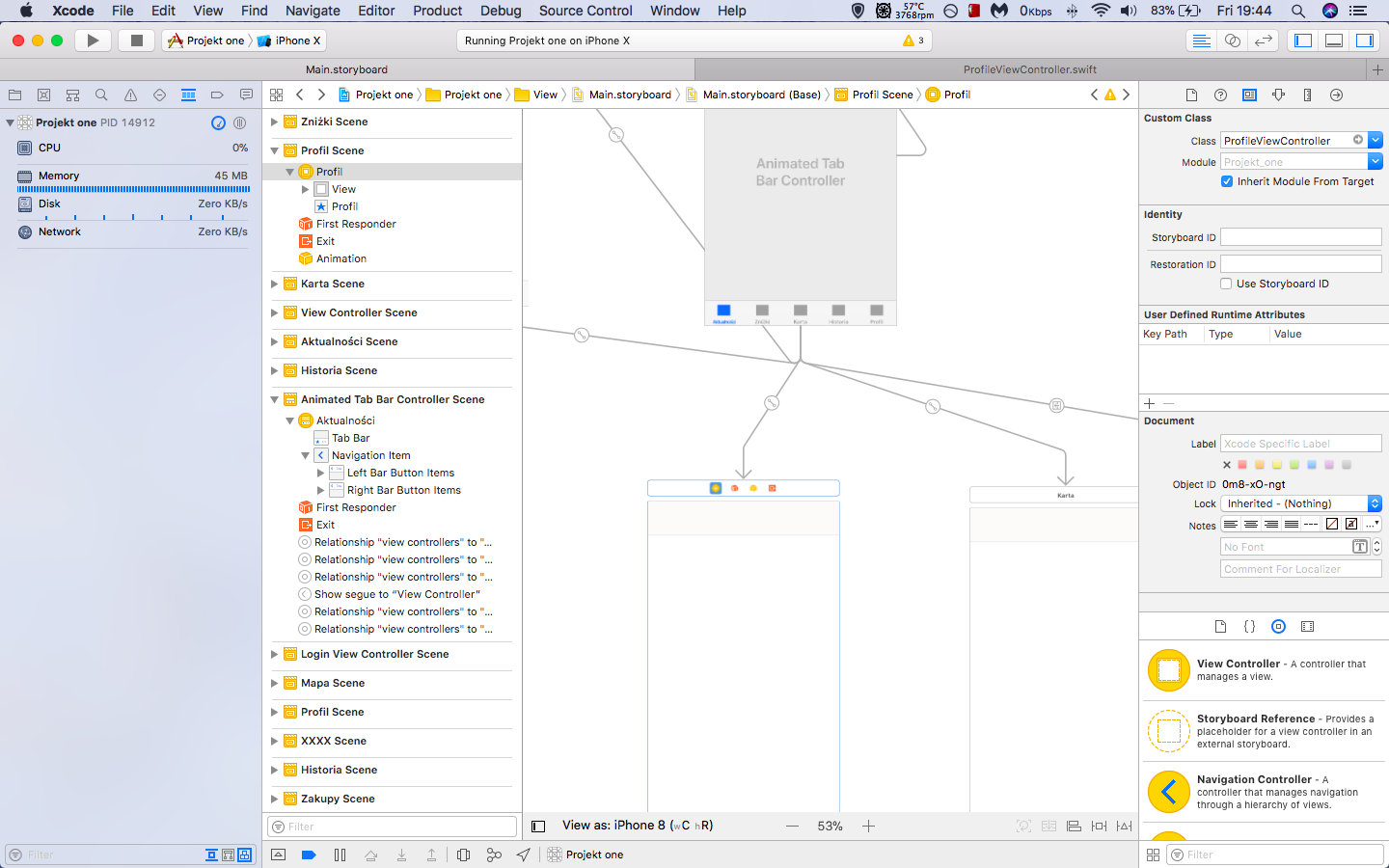1389x868 pixels.
Task: Open the File inspector tab
Action: [1191, 95]
